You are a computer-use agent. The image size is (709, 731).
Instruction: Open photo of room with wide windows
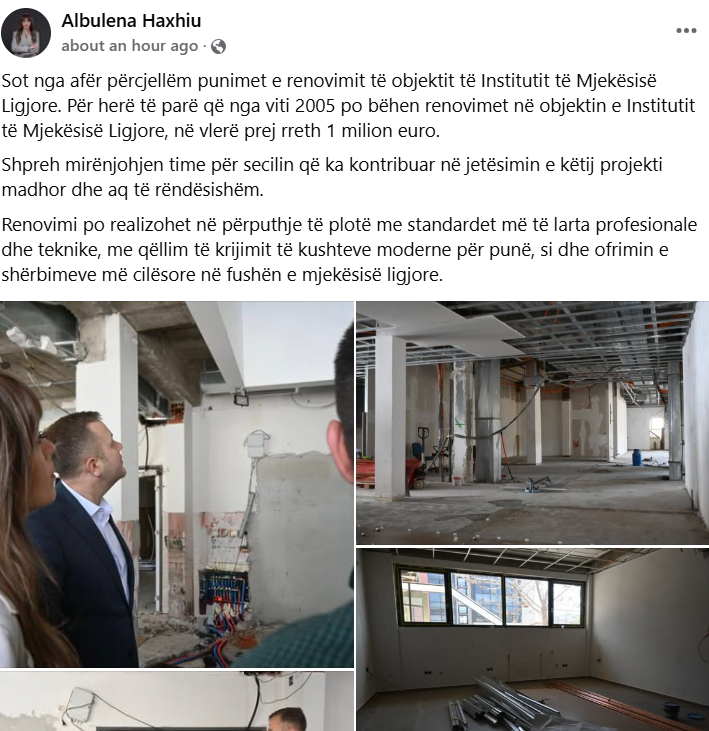click(533, 640)
